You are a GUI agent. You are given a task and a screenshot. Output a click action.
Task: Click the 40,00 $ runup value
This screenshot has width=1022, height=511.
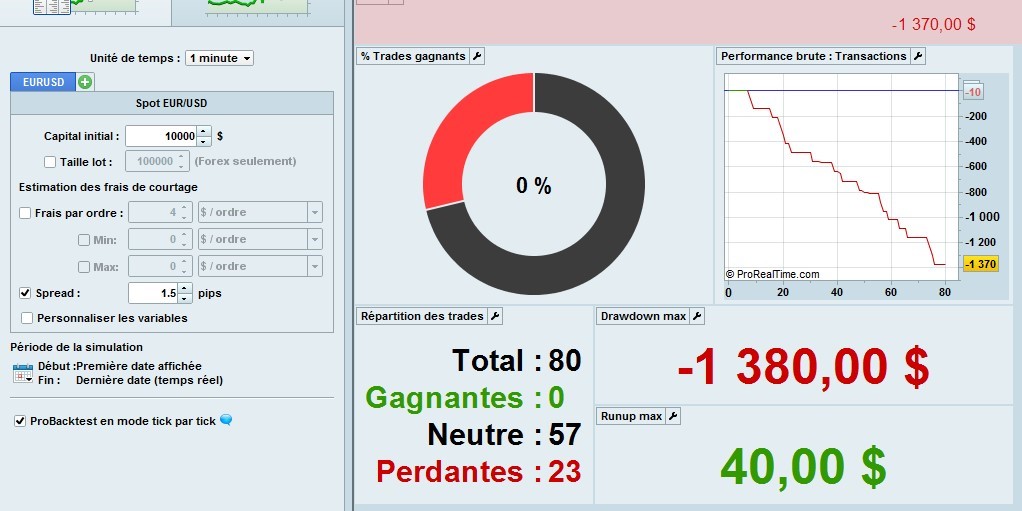[x=803, y=467]
